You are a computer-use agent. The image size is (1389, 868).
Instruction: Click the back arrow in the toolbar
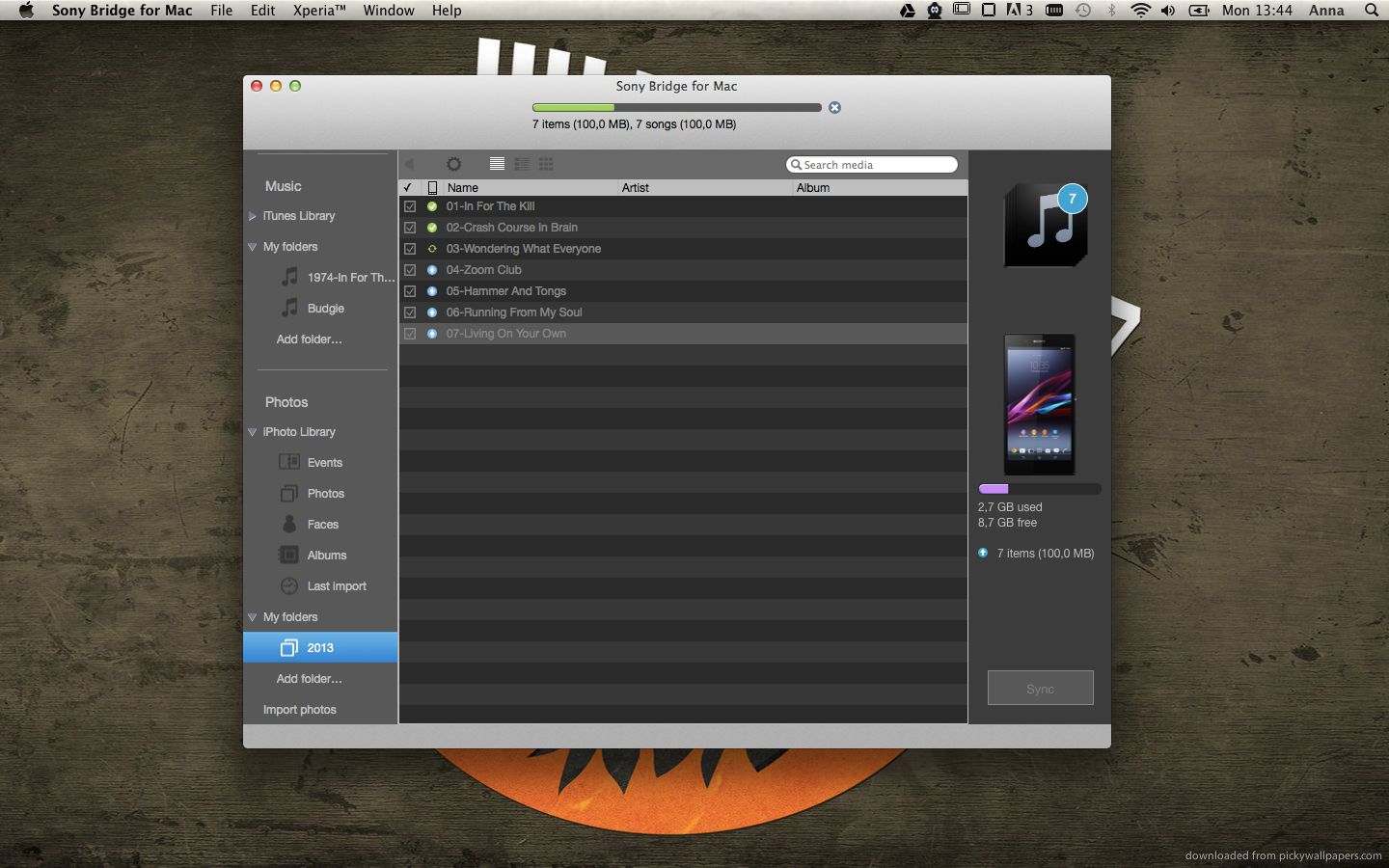coord(409,164)
